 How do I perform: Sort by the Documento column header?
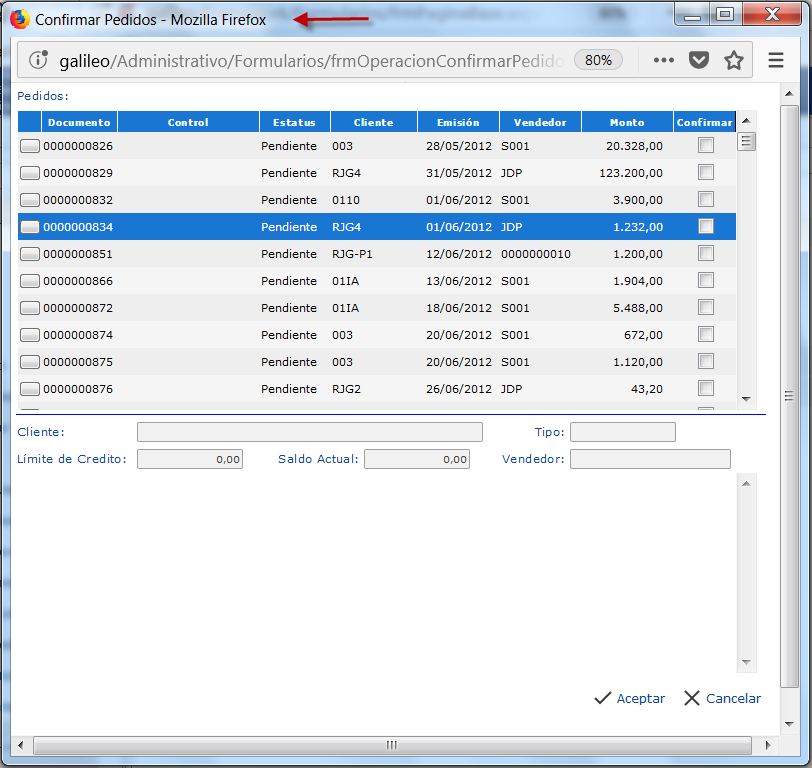[x=79, y=122]
